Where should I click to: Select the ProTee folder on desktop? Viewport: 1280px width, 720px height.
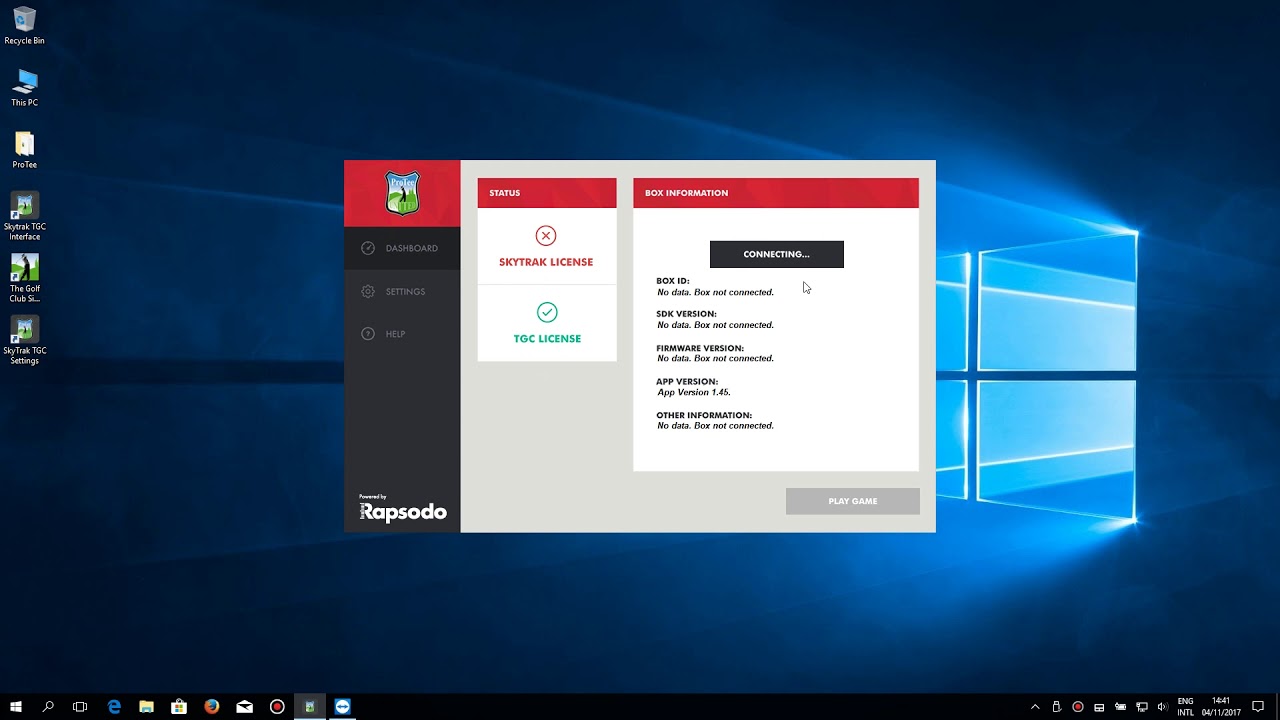pyautogui.click(x=25, y=150)
